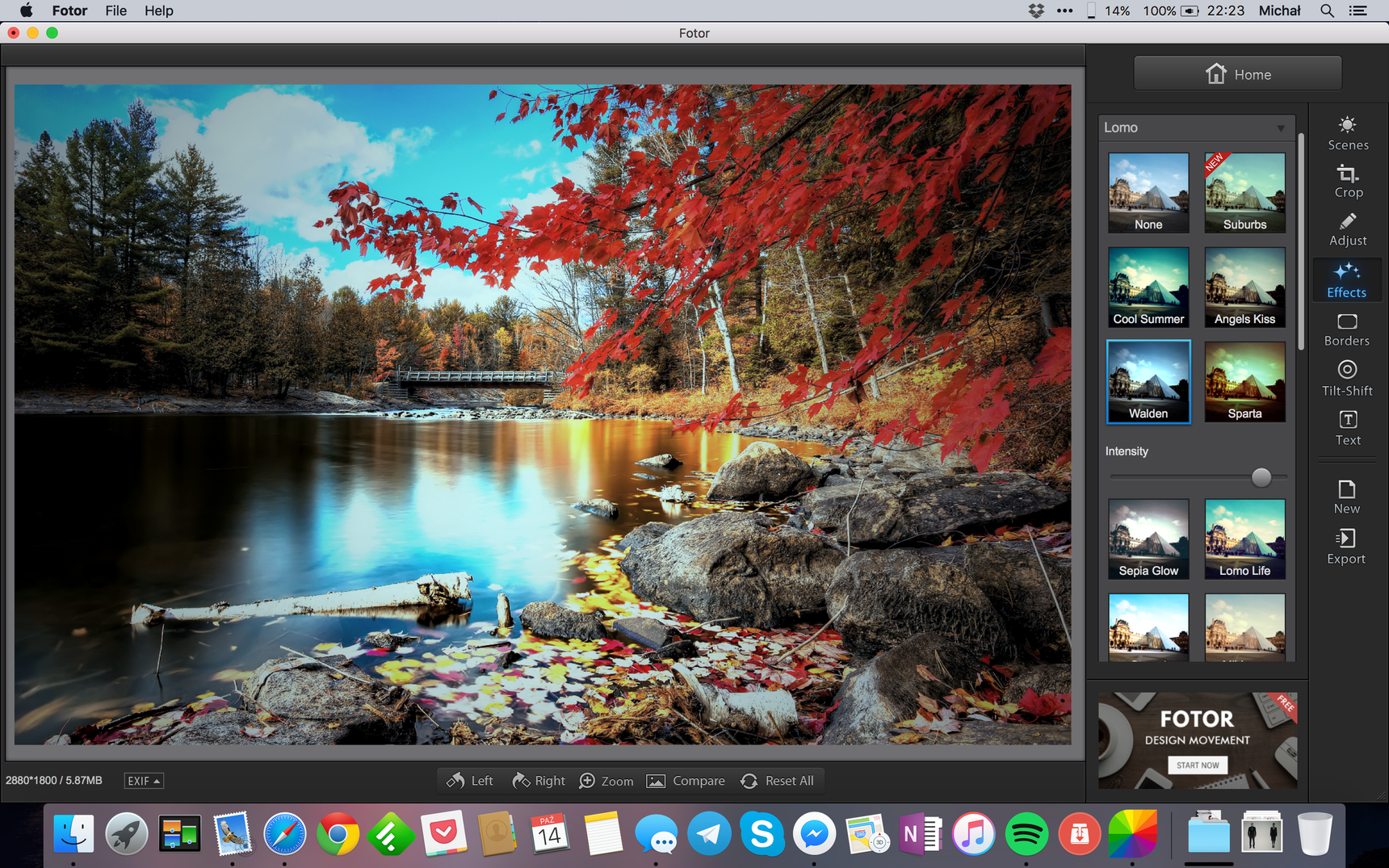Export the edited photo
This screenshot has width=1389, height=868.
pos(1346,547)
